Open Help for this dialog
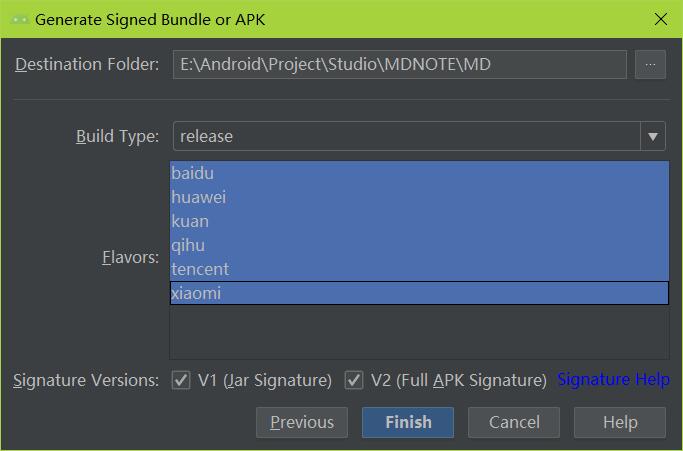The image size is (683, 451). pyautogui.click(x=620, y=422)
